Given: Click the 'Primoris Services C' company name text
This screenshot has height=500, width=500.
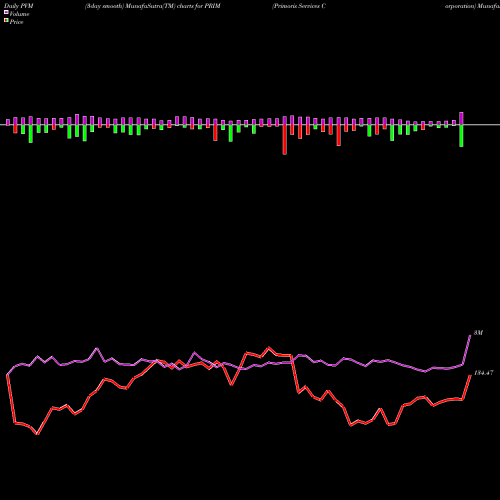Looking at the screenshot, I should [x=299, y=6].
